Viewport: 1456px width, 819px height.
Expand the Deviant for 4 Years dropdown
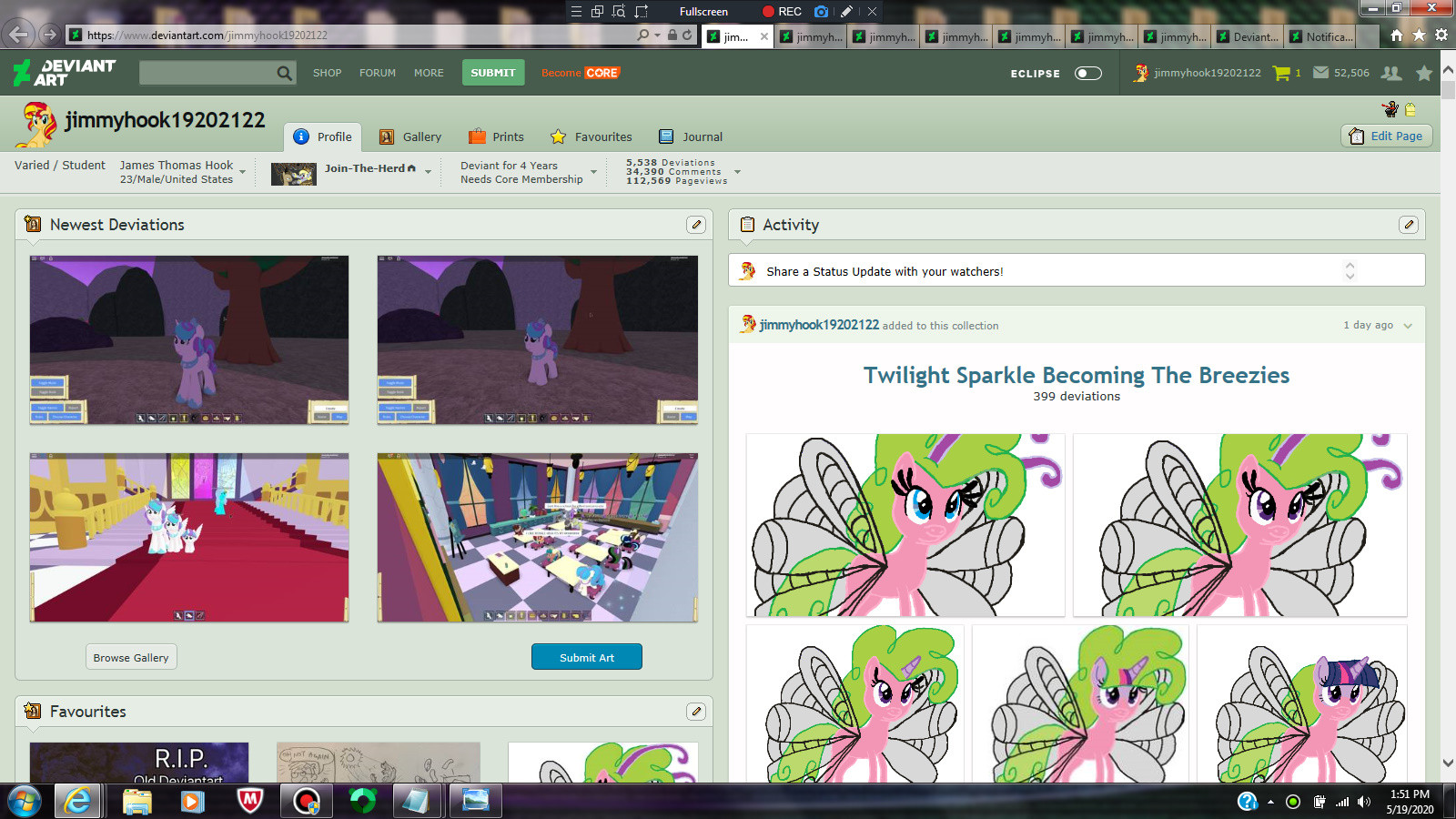coord(593,172)
